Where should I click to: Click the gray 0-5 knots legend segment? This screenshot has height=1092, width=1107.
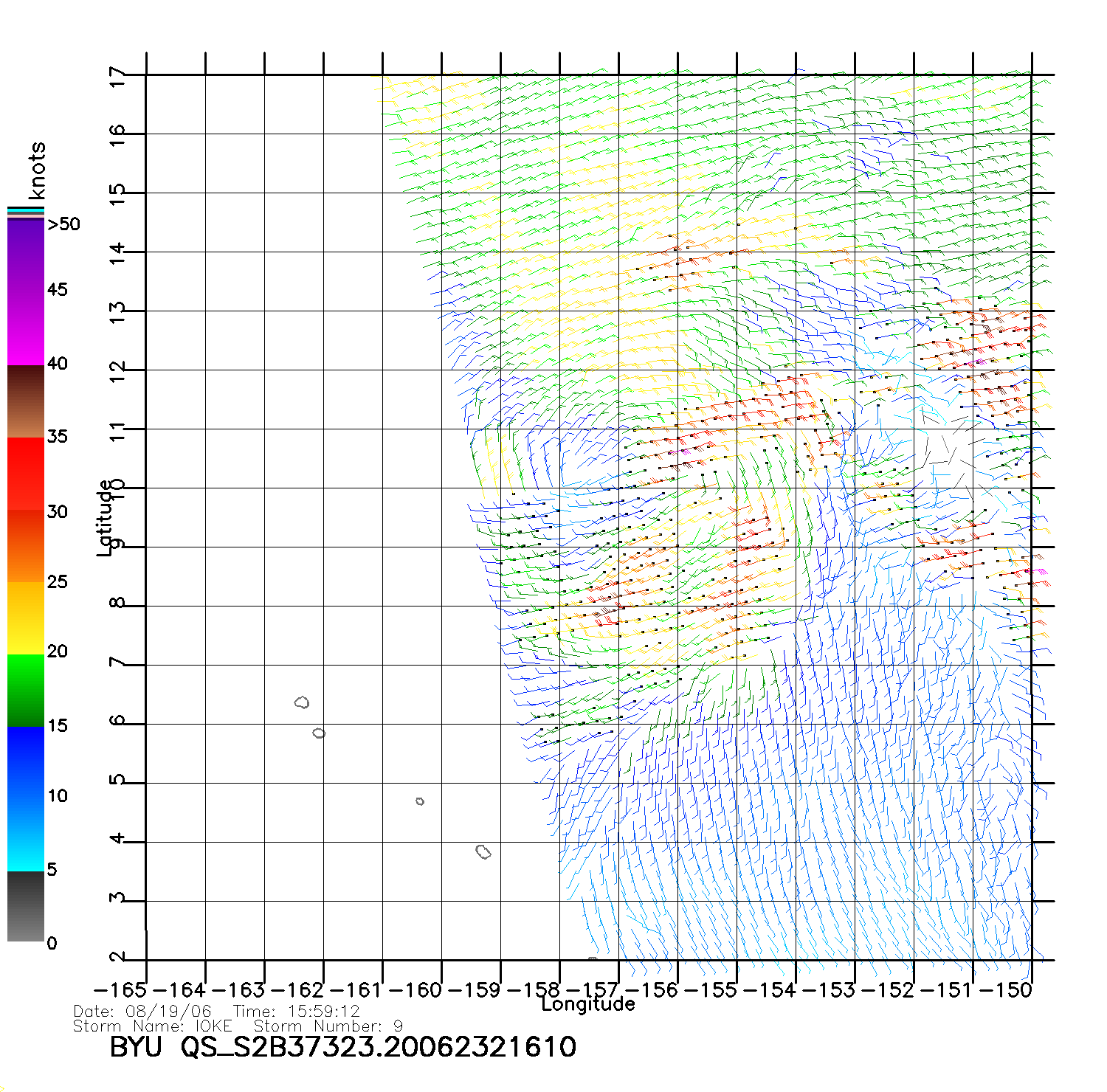26,906
